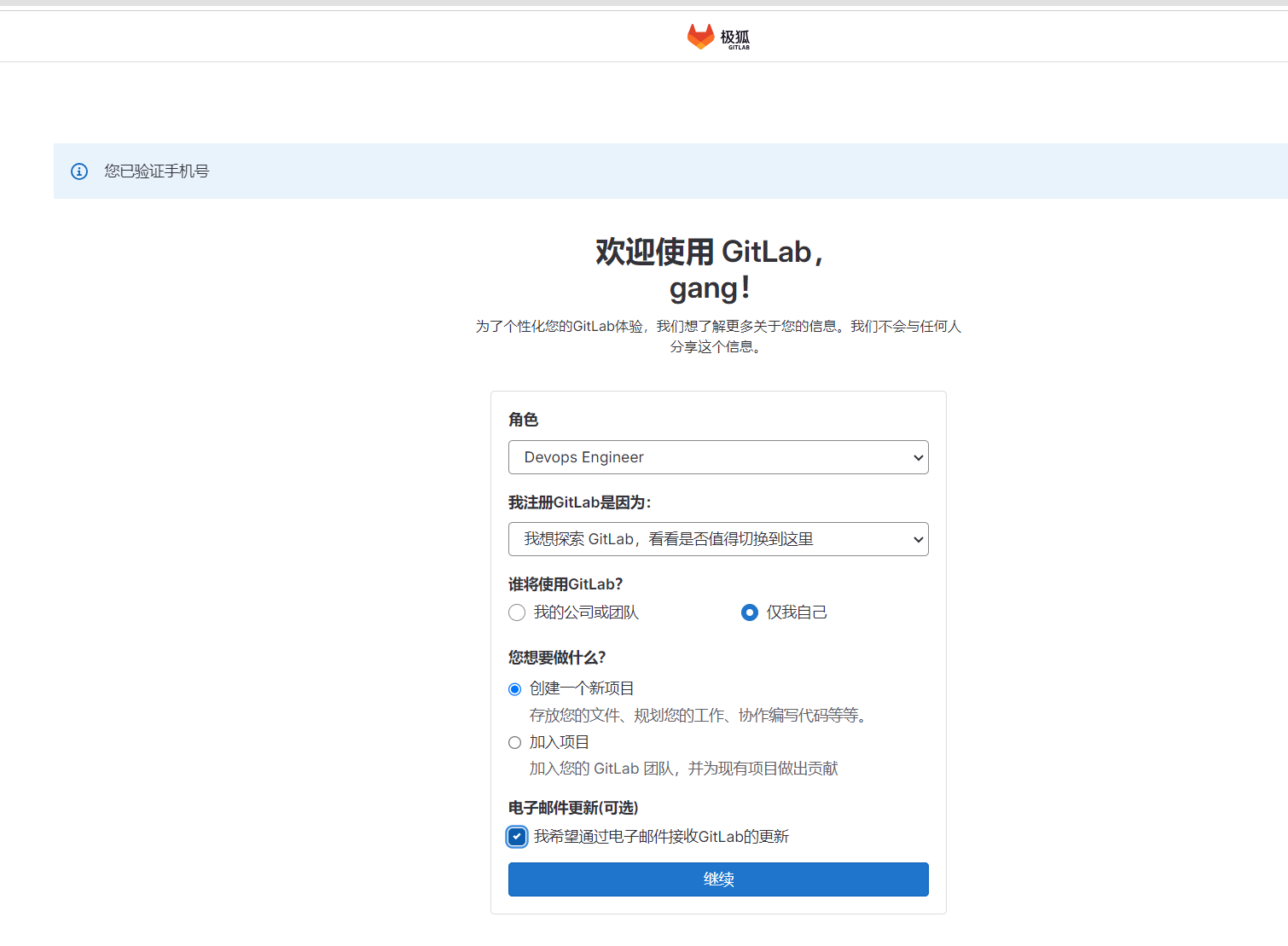Viewport: 1288px width, 946px height.
Task: Click the 电子邮件更新(可选) label
Action: pos(573,808)
